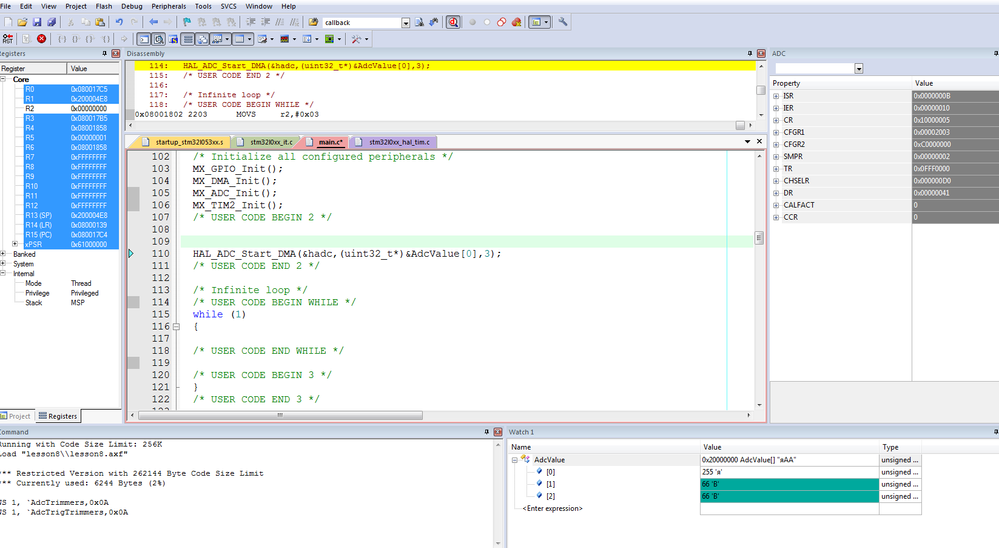
Task: Collapse the while block at line 116
Action: click(176, 326)
